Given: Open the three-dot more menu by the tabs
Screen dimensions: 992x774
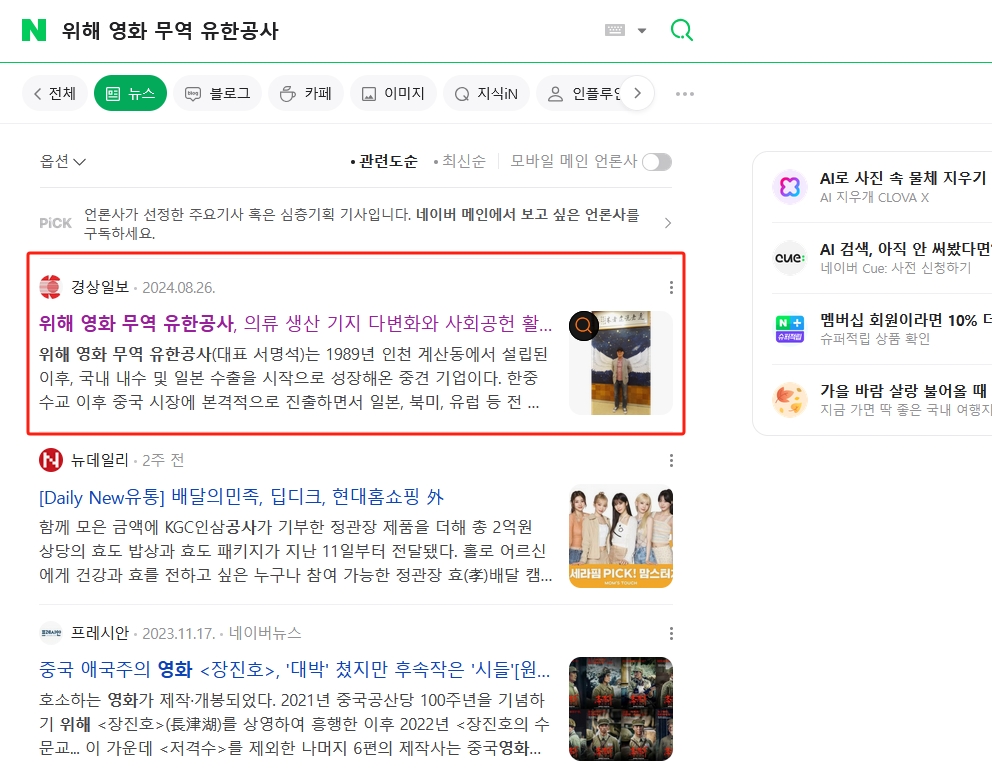Looking at the screenshot, I should [685, 94].
